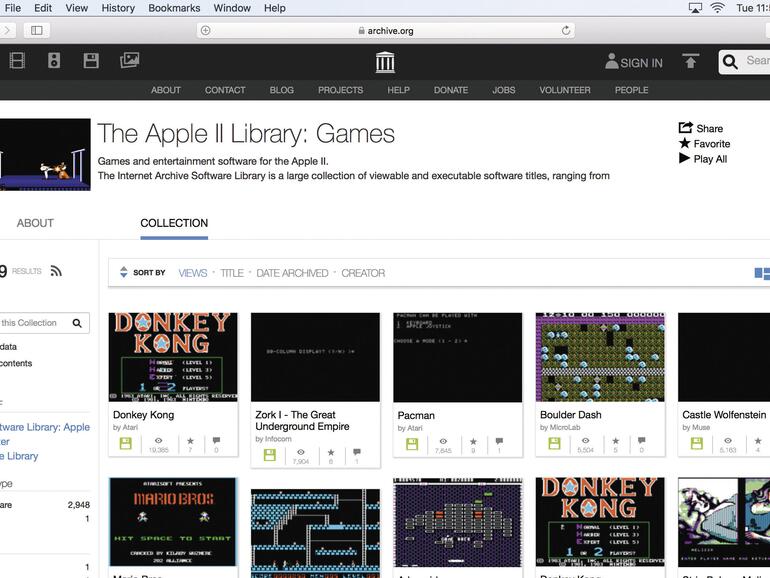Click Zork I reviews comment icon
This screenshot has width=770, height=578.
click(357, 452)
